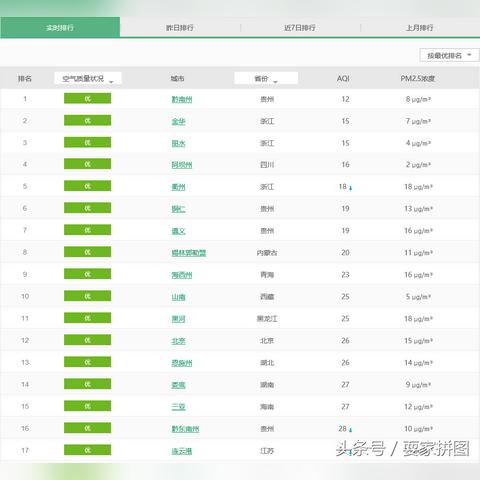480x480 pixels.
Task: Click the green 优 badge in rank 8 row
Action: pos(87,252)
